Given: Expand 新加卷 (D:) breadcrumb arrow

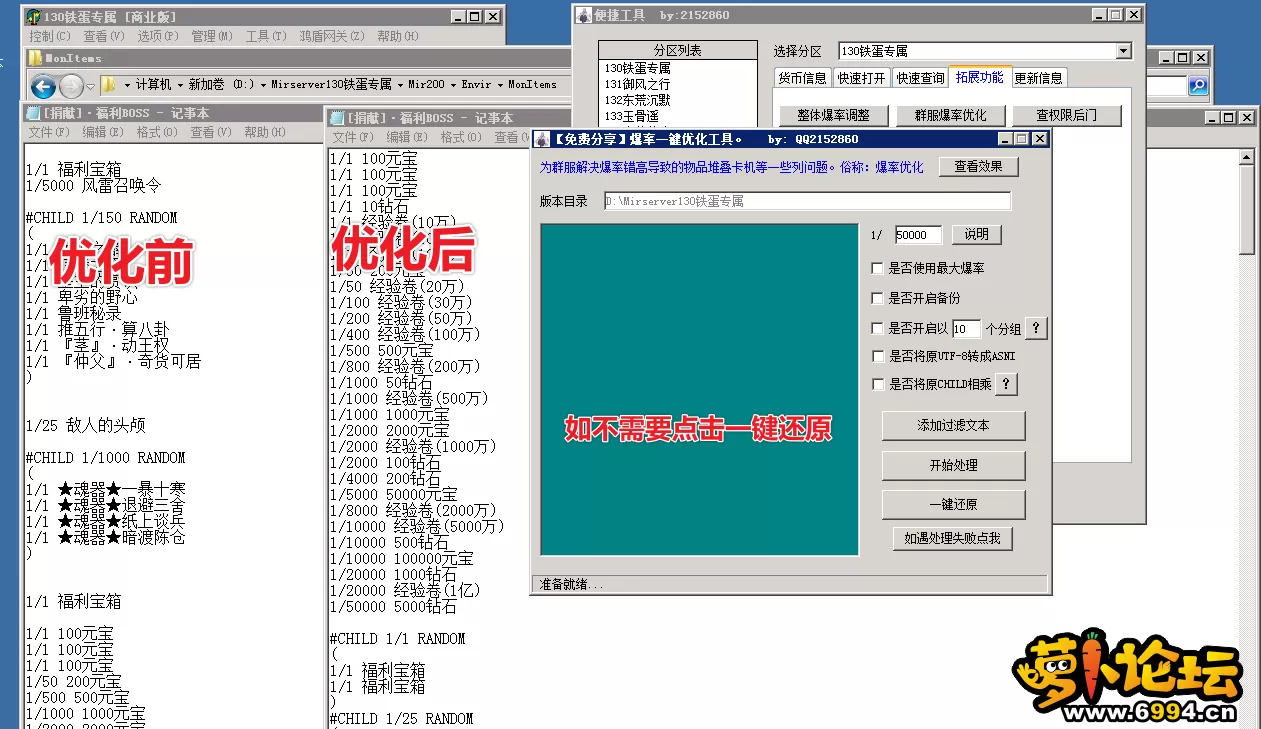Looking at the screenshot, I should [x=262, y=85].
